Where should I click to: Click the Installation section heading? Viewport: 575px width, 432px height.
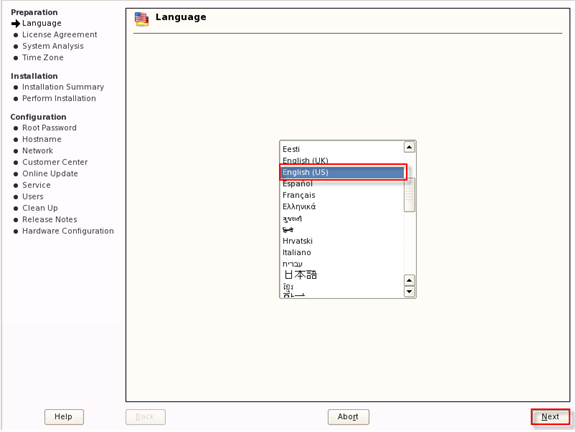[x=34, y=76]
